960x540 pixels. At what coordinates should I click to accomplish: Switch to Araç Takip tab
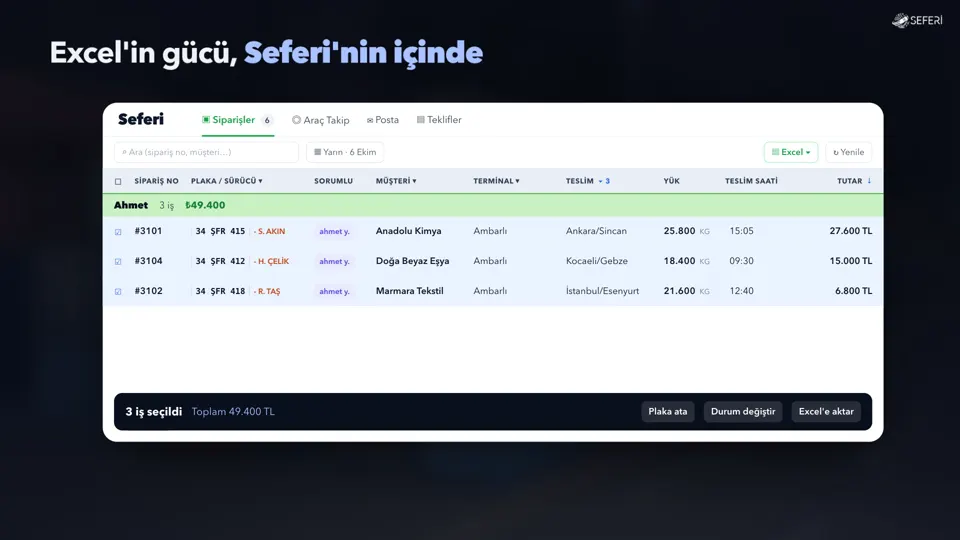pos(321,120)
